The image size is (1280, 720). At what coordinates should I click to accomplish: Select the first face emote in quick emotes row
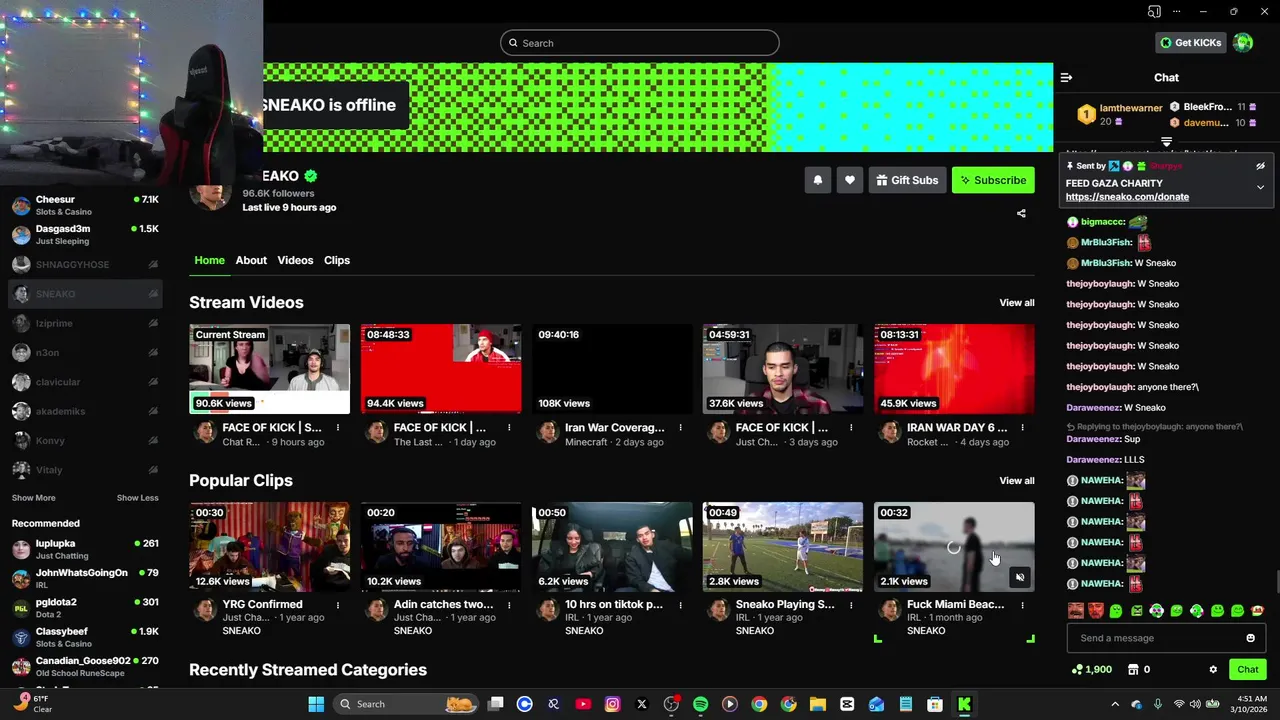point(1075,611)
